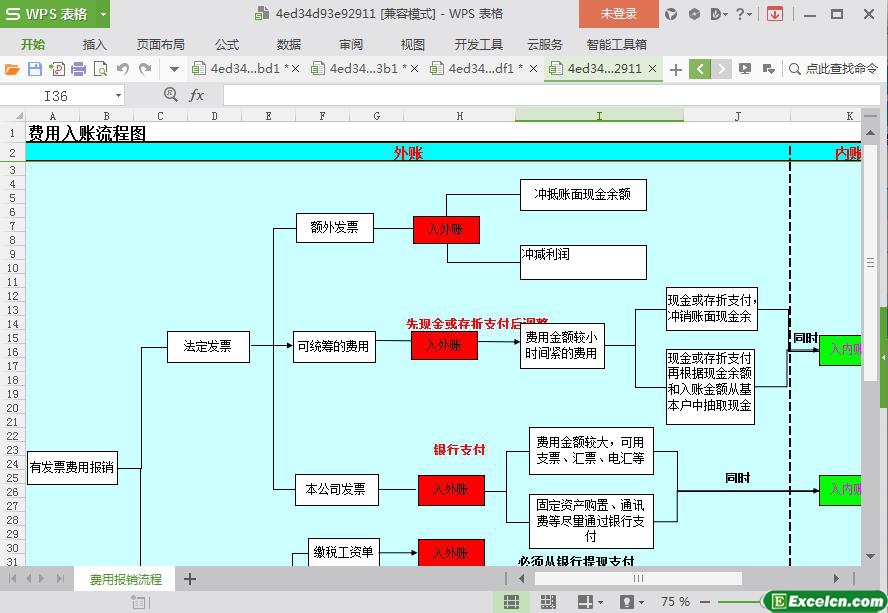Click the Redo arrow icon
This screenshot has height=613, width=888.
click(x=145, y=69)
